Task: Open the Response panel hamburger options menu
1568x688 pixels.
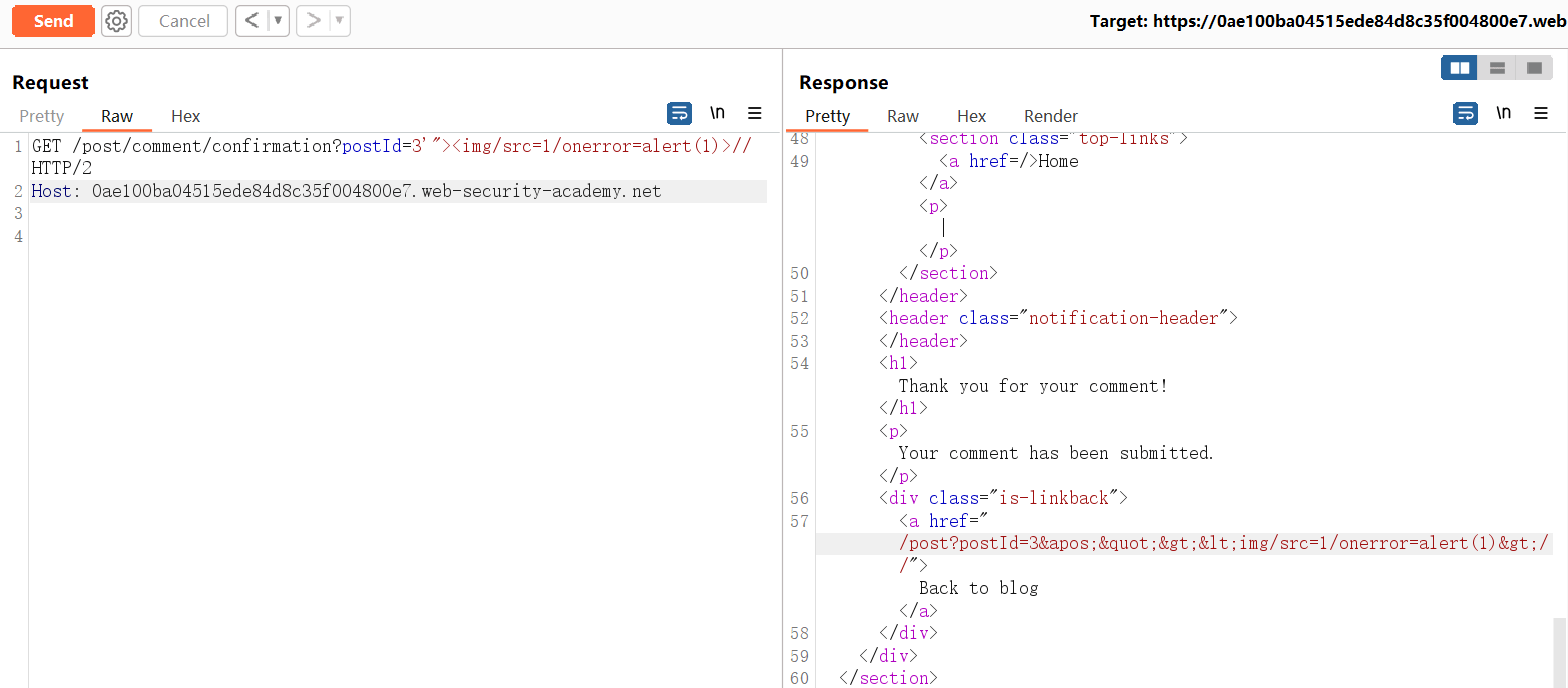Action: tap(1541, 113)
